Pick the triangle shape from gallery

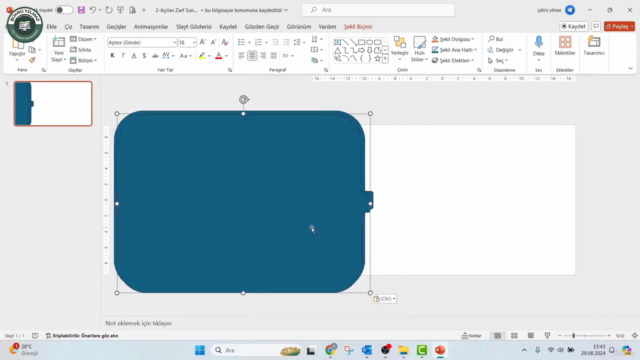tap(338, 50)
